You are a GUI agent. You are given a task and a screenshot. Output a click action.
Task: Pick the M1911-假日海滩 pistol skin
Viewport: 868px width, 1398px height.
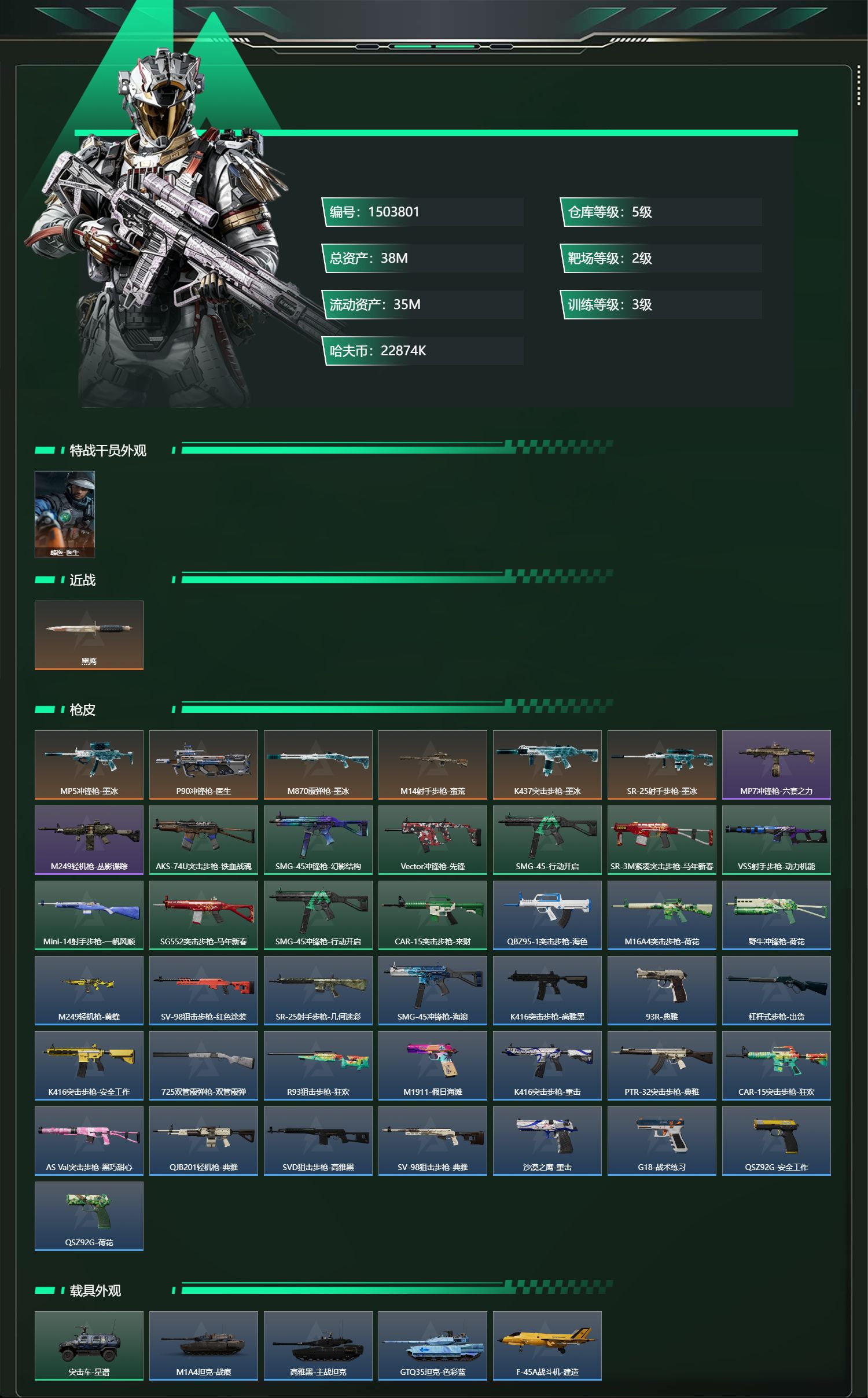pyautogui.click(x=433, y=1065)
